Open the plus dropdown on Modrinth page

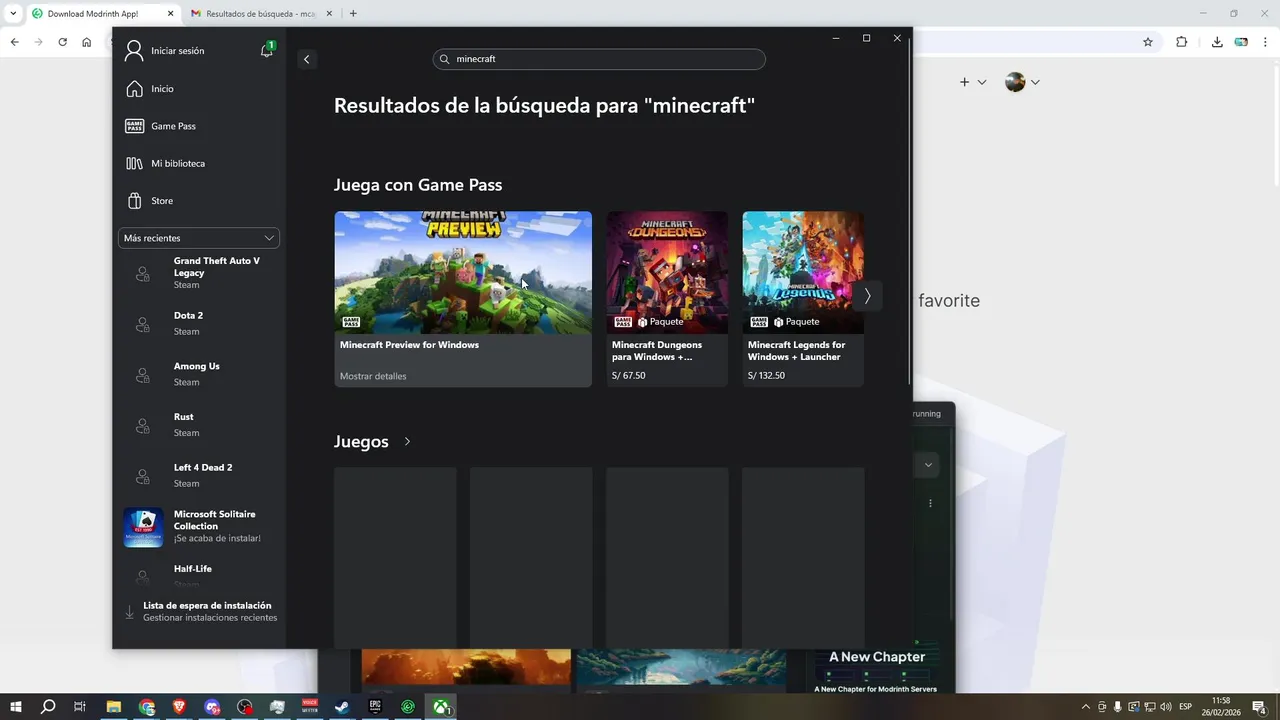coord(973,82)
